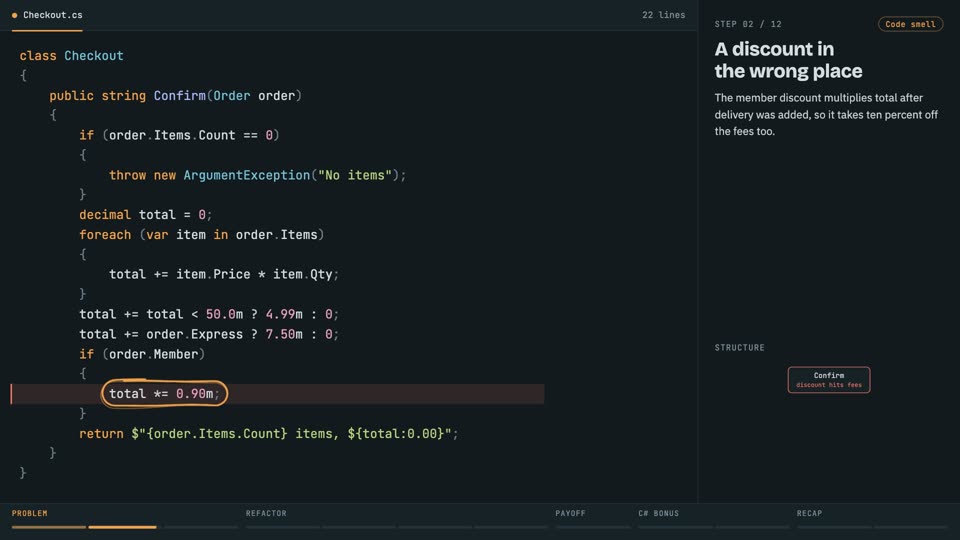The width and height of the screenshot is (960, 540).
Task: Jump to the REFACTOR section in timeline
Action: [266, 513]
